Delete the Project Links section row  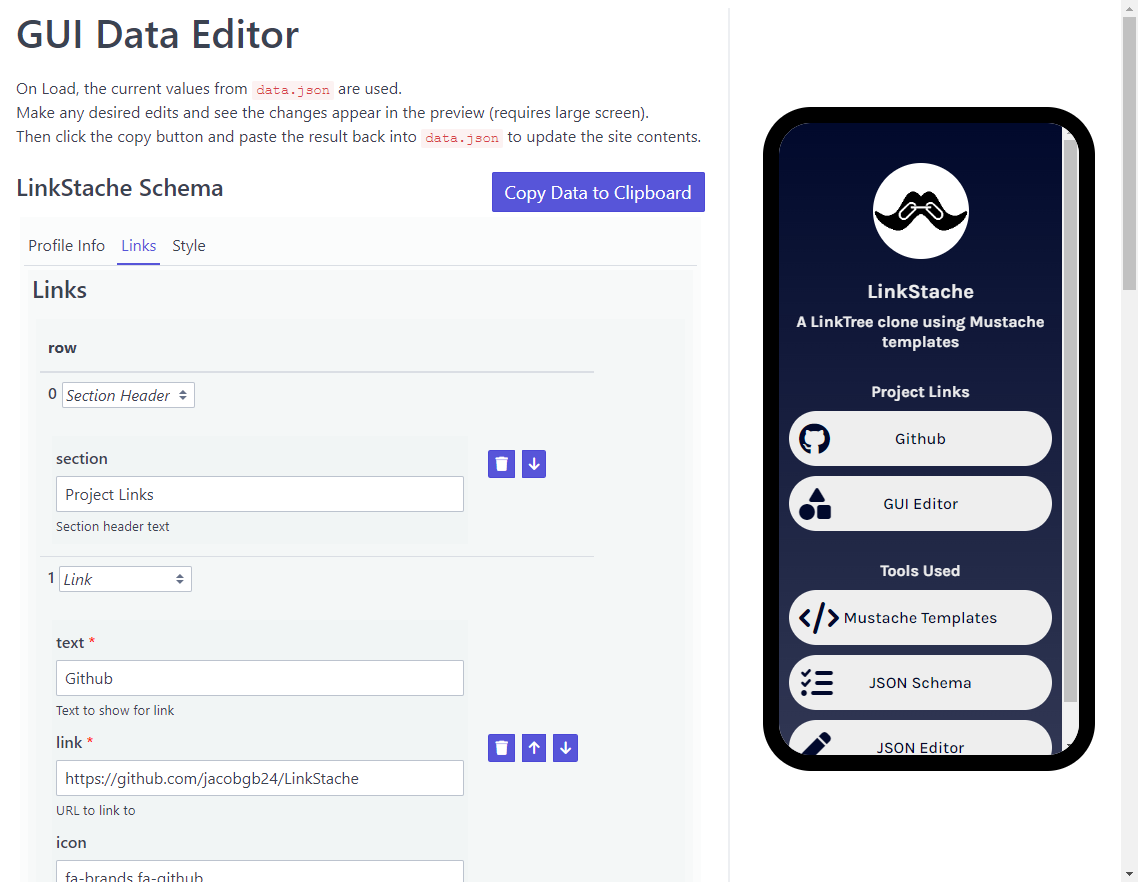coord(502,464)
